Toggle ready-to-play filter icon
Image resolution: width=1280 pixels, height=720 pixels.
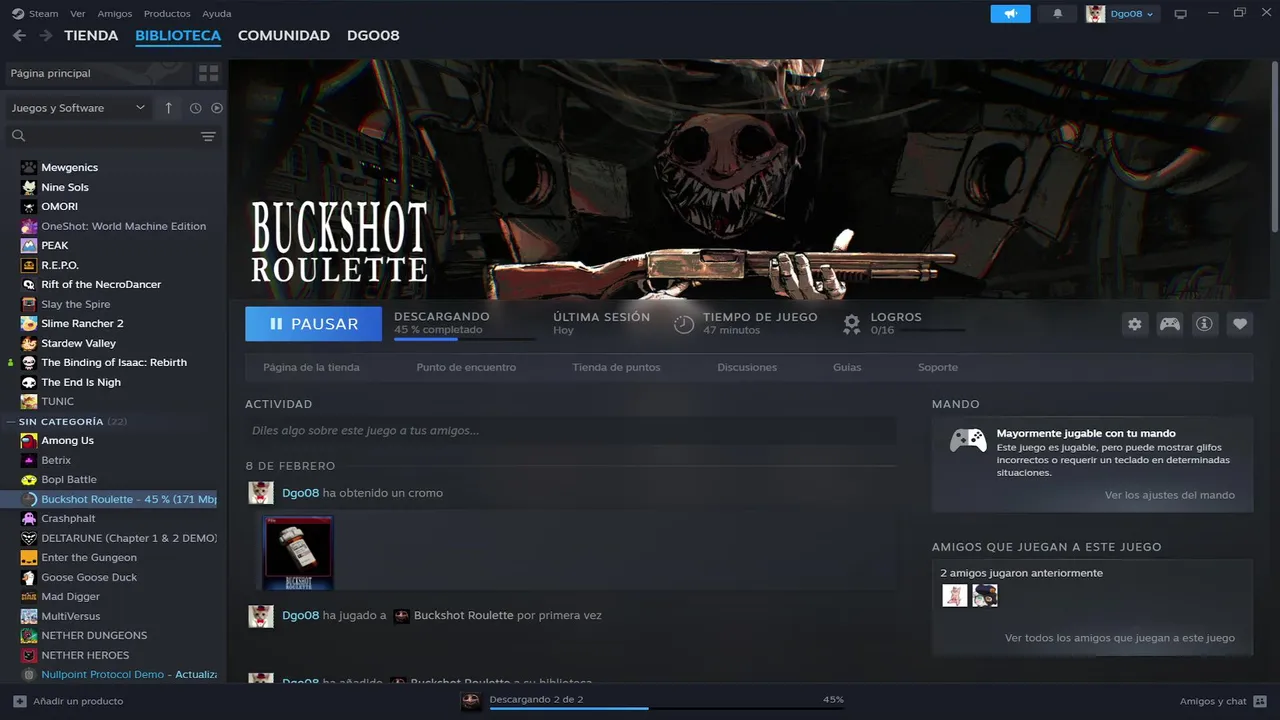217,108
